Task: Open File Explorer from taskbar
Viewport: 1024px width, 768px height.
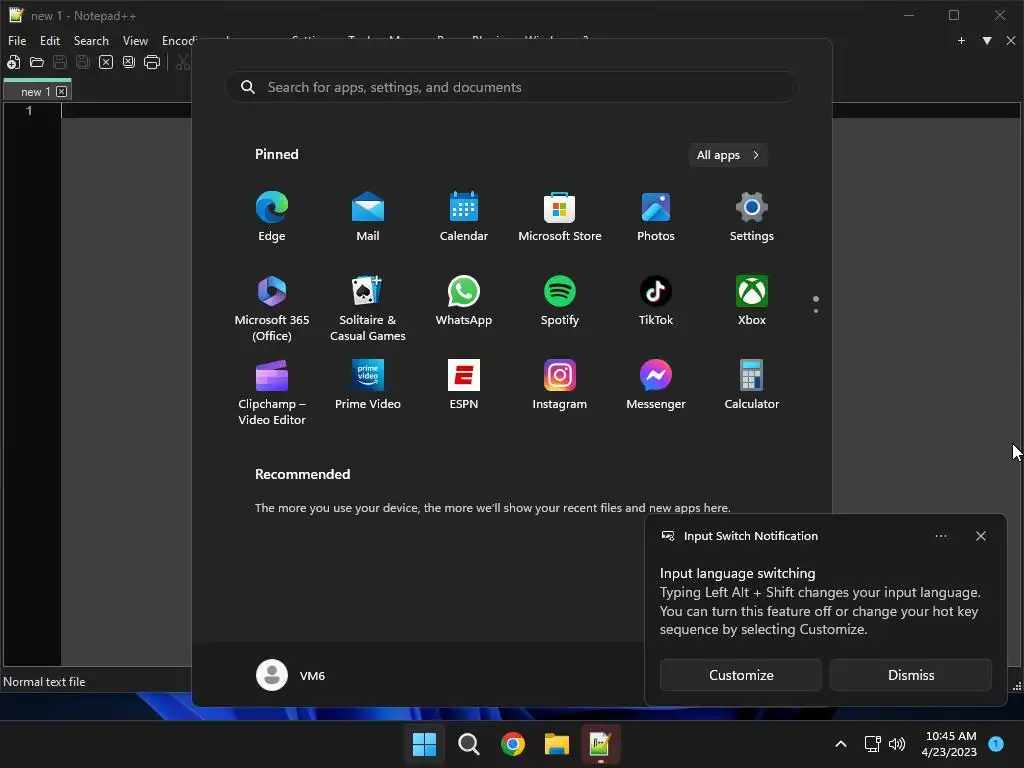Action: 557,744
